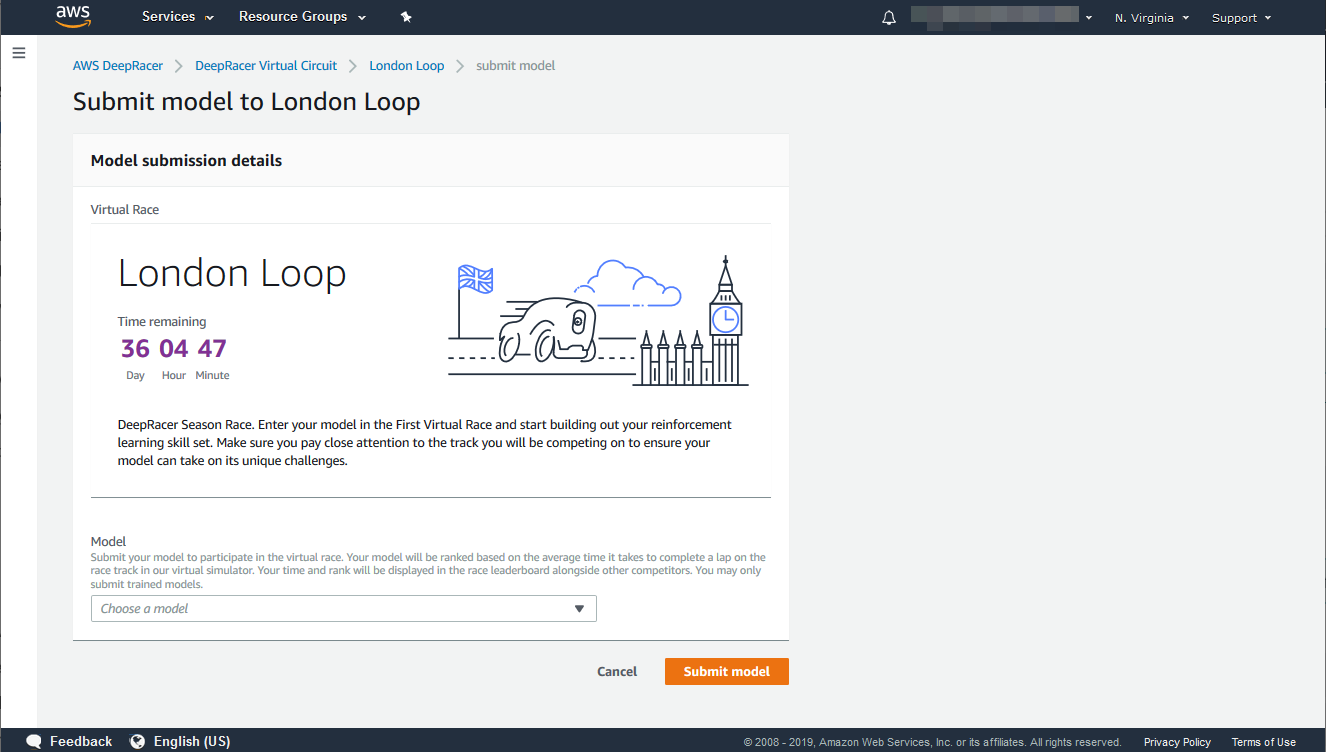Follow the London Loop breadcrumb link
Image resolution: width=1326 pixels, height=752 pixels.
(406, 66)
